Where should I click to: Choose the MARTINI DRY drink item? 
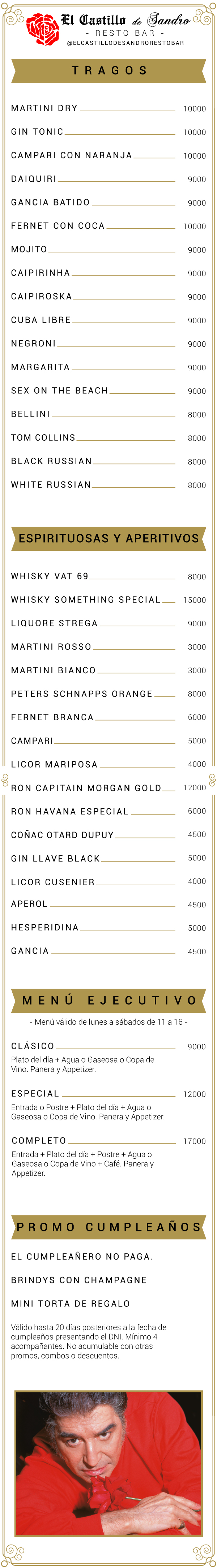click(x=44, y=108)
